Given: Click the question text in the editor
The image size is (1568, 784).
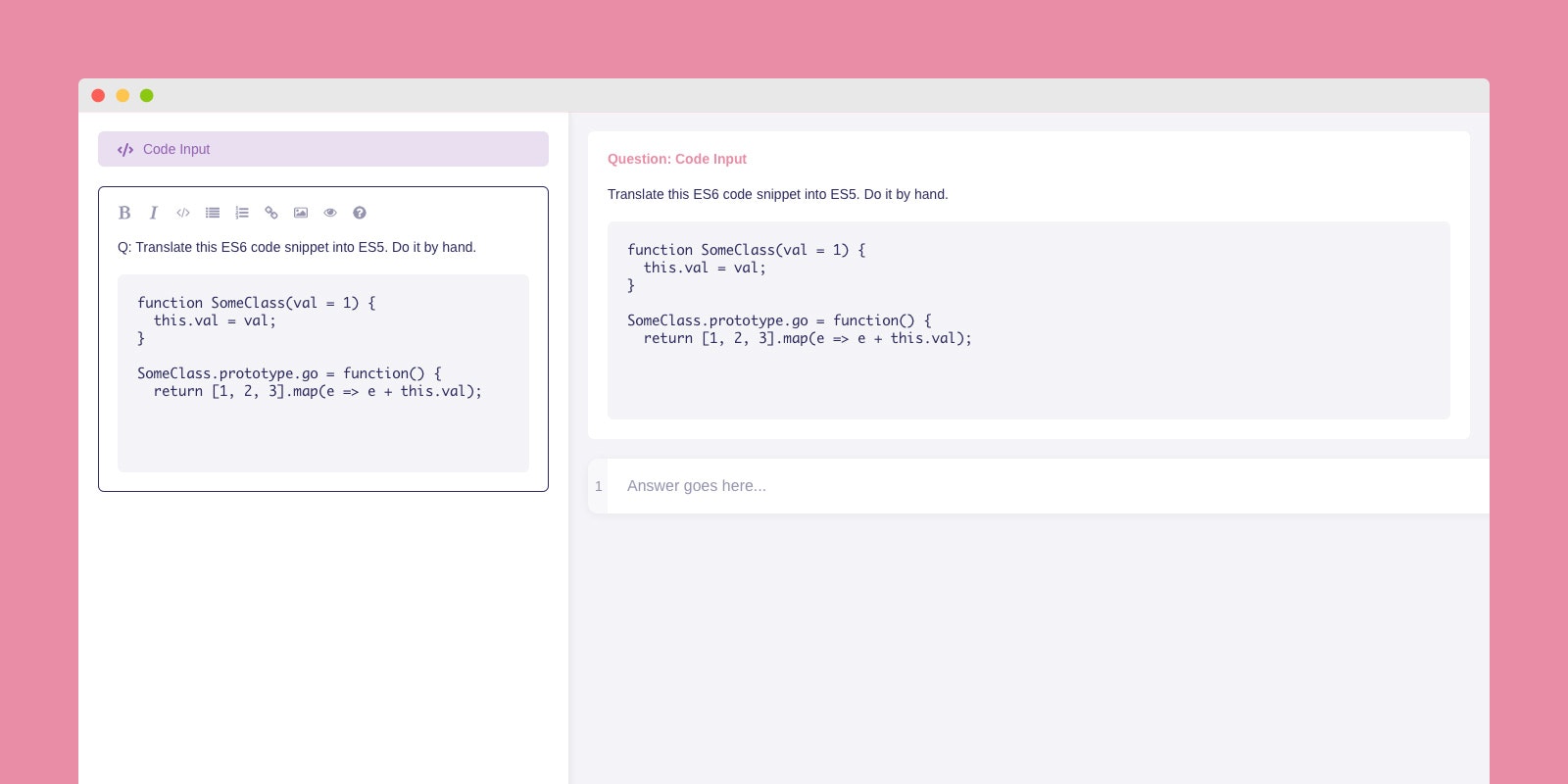Looking at the screenshot, I should tap(297, 247).
